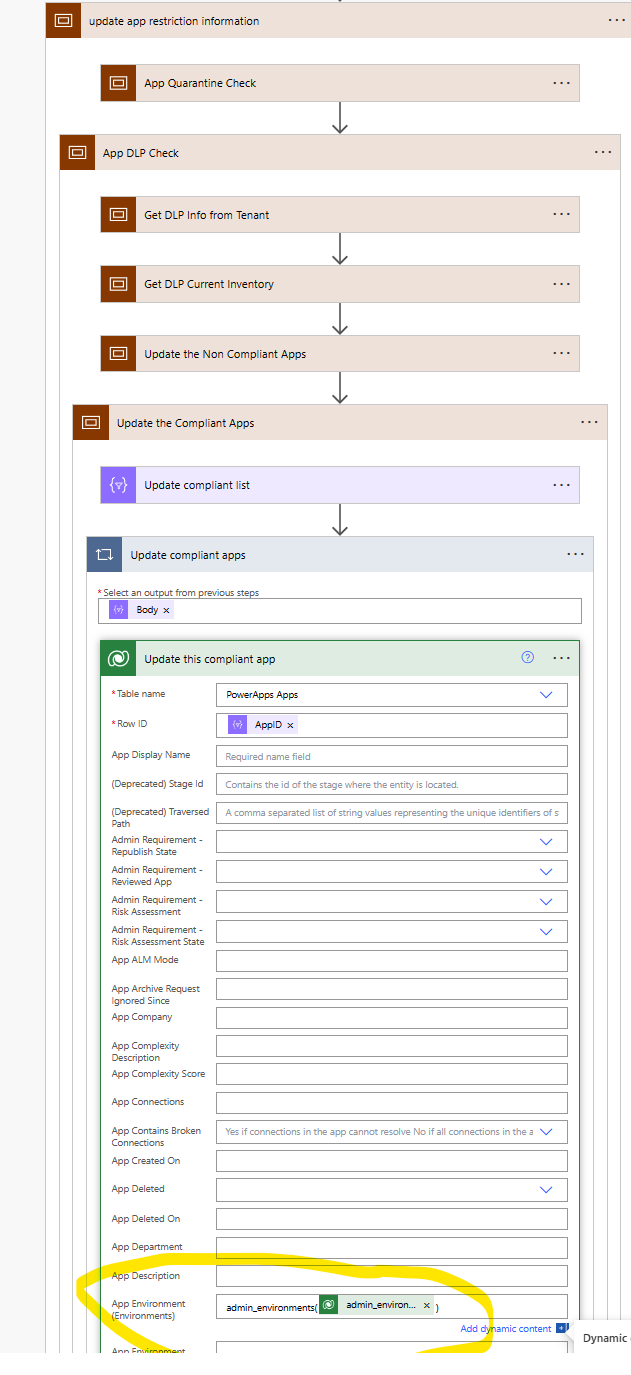The image size is (631, 1375).
Task: Click the App Quarantine Check scope icon
Action: (117, 83)
